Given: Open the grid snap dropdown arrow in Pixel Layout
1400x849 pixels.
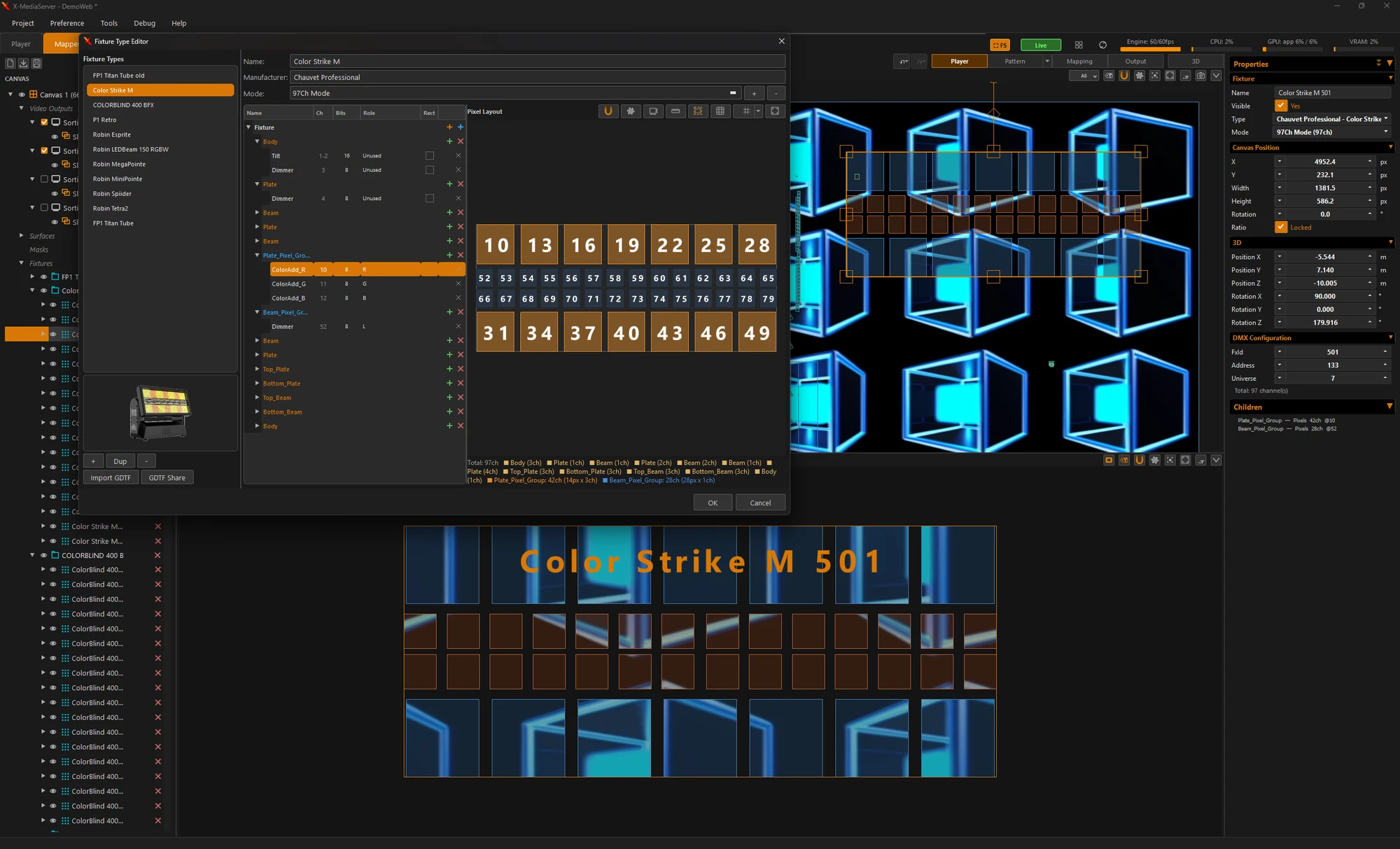Looking at the screenshot, I should coord(758,111).
